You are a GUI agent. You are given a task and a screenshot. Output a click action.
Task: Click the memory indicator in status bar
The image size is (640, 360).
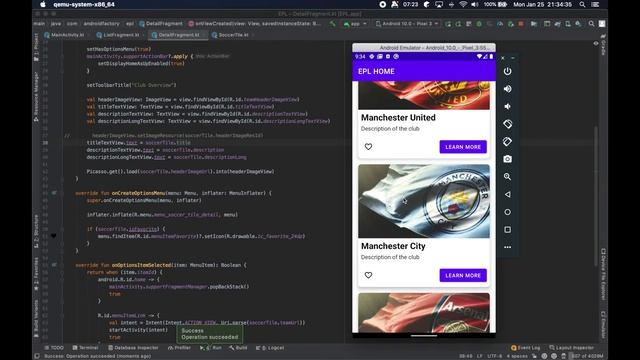pos(587,356)
